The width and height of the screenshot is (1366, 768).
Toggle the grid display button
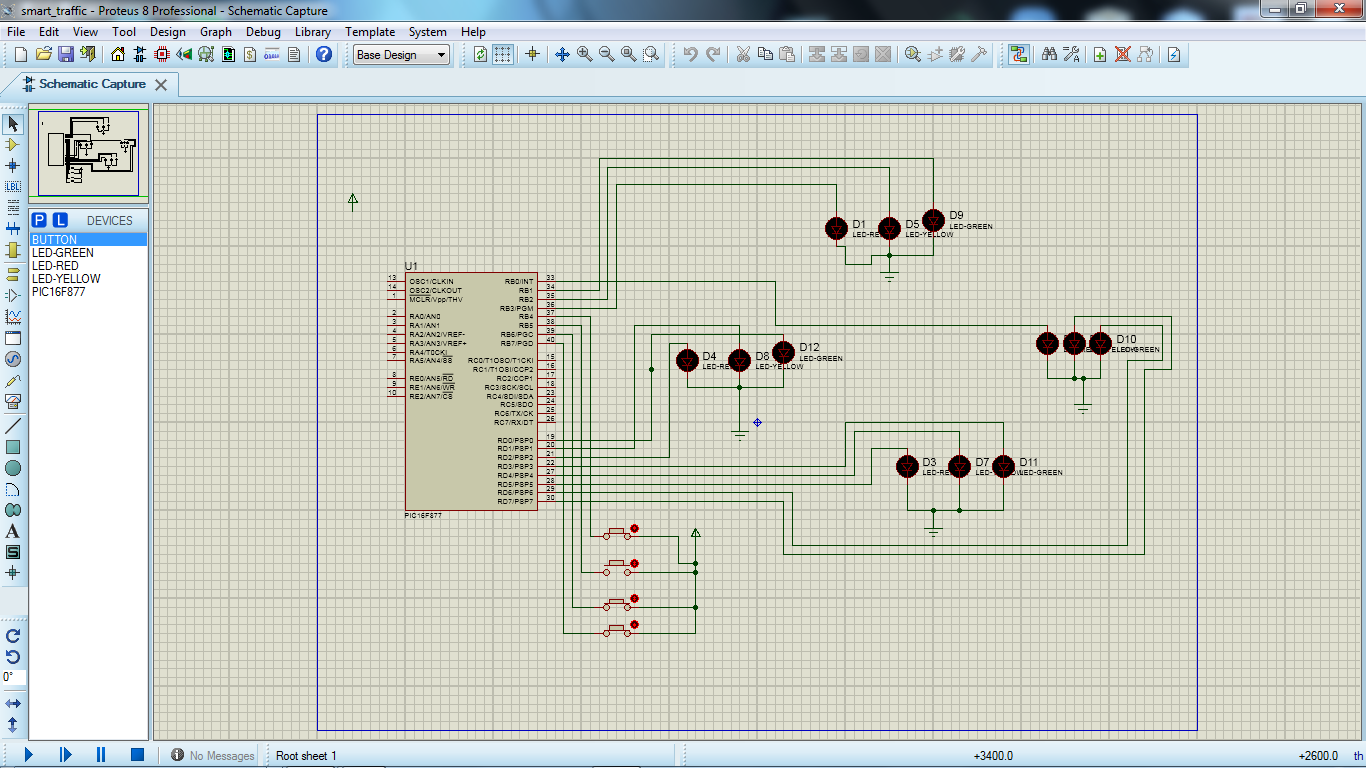pos(503,54)
